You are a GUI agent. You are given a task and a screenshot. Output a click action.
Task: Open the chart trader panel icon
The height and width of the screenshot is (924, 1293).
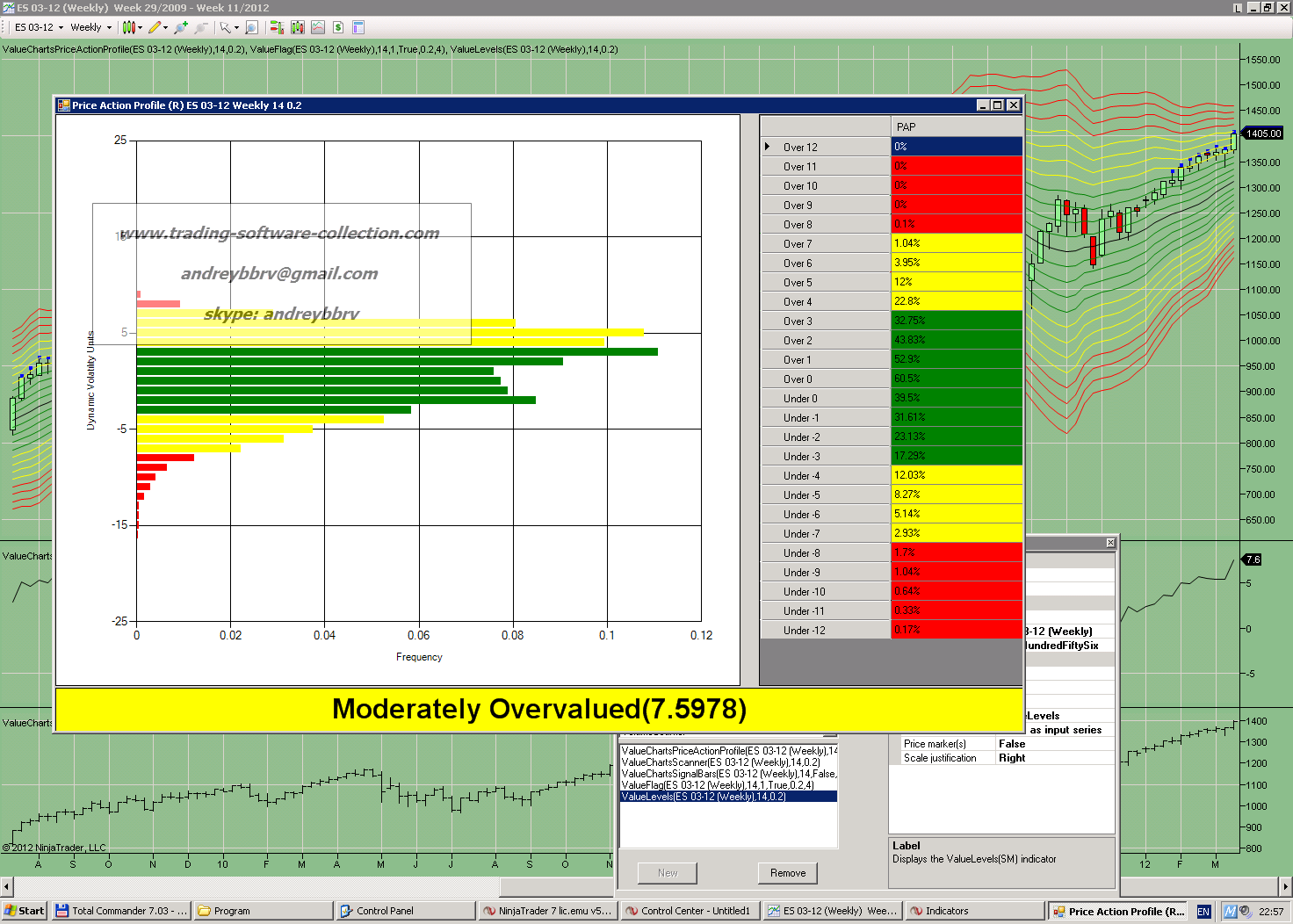277,27
